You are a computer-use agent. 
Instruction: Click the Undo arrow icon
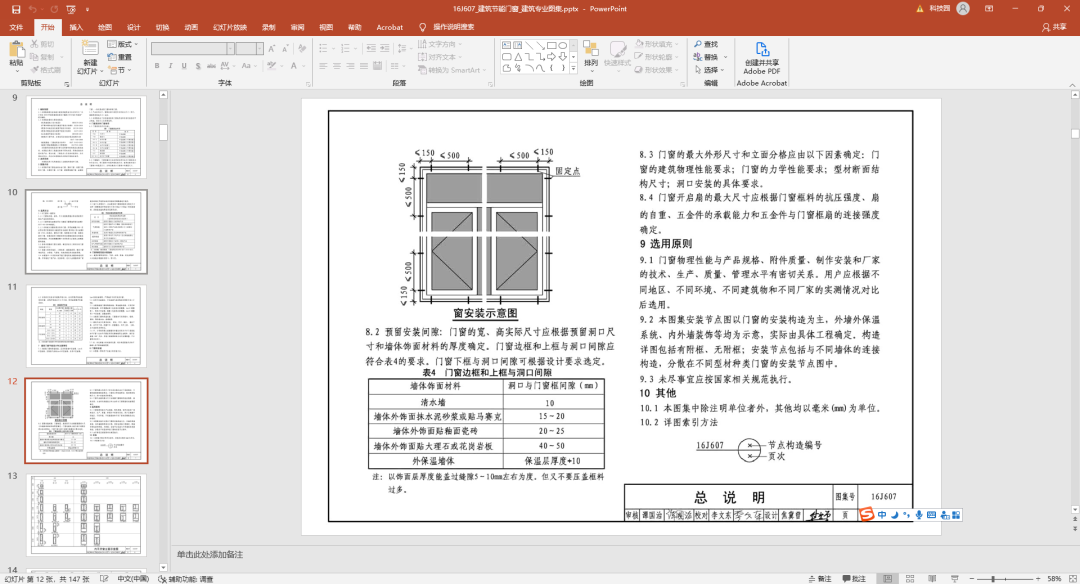pyautogui.click(x=32, y=9)
